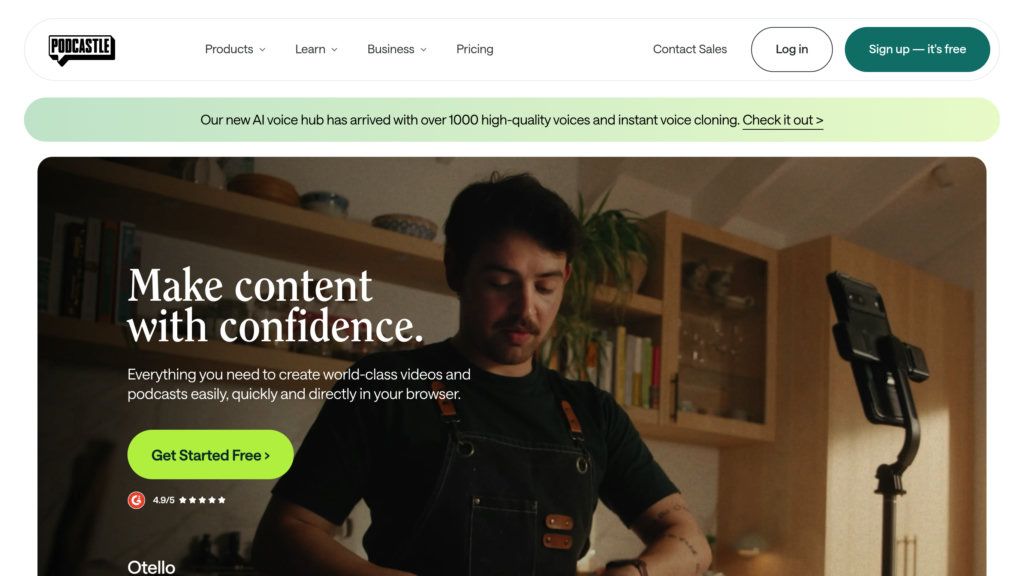1024x576 pixels.
Task: Open the Products menu
Action: 235,49
